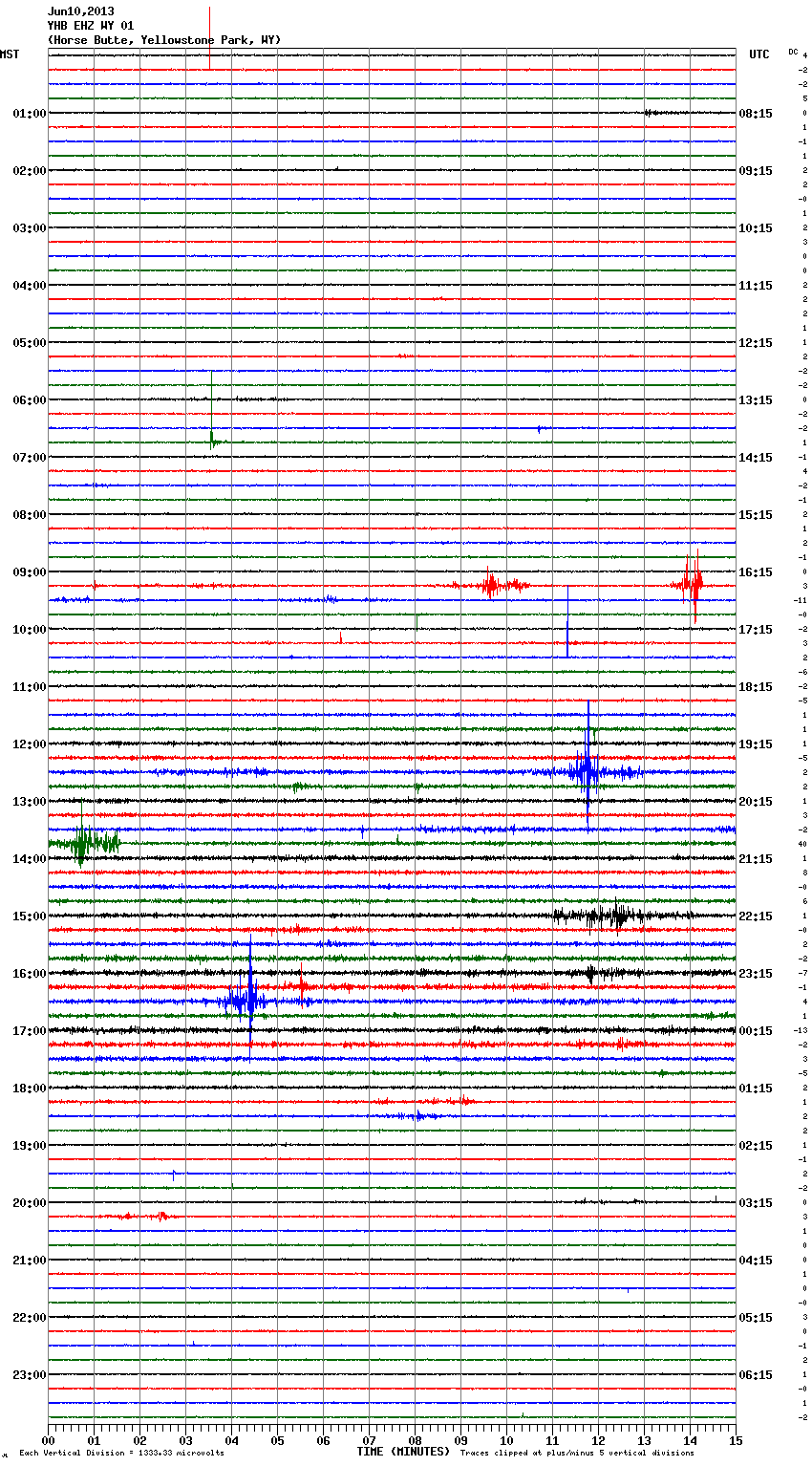Select the 04:00 MST row label
812x1466 pixels.
click(29, 286)
